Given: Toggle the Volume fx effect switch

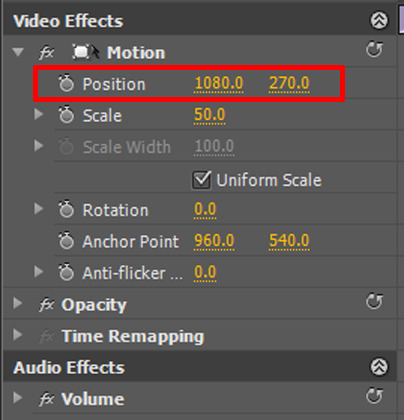Looking at the screenshot, I should point(47,399).
